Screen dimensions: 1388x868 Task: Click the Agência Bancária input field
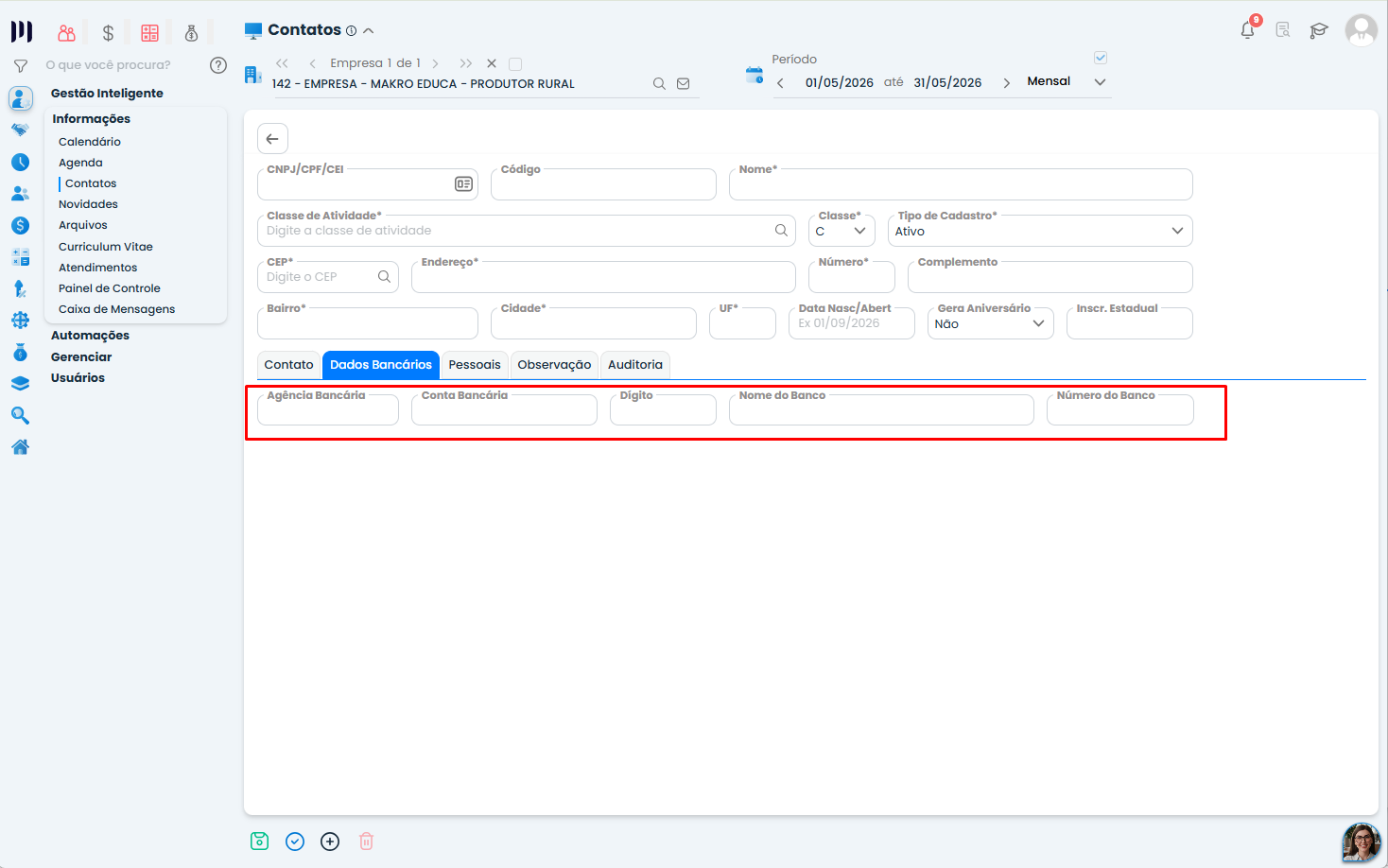coord(328,410)
